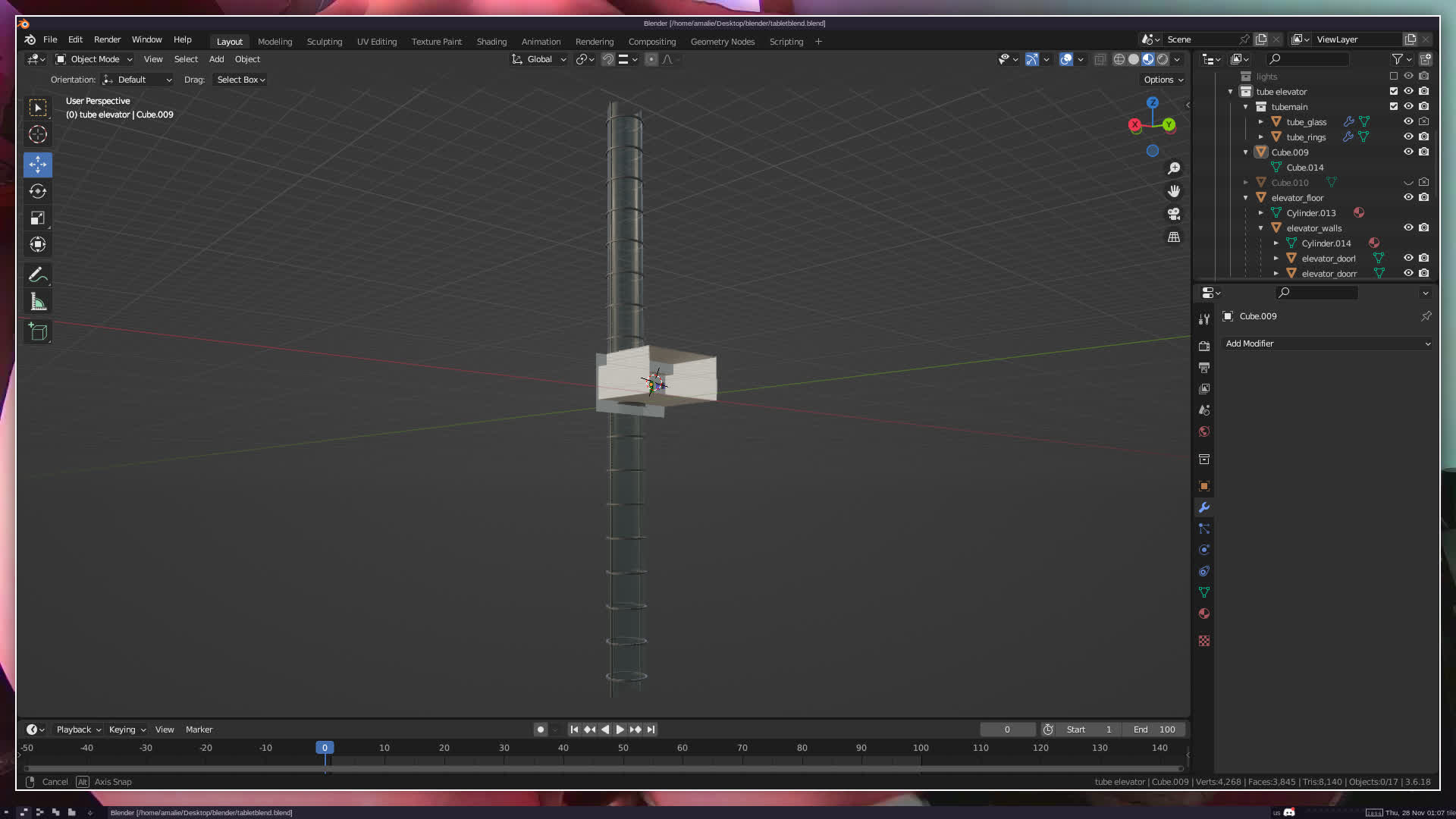The height and width of the screenshot is (819, 1456).
Task: Open the Material properties tab
Action: tap(1204, 613)
